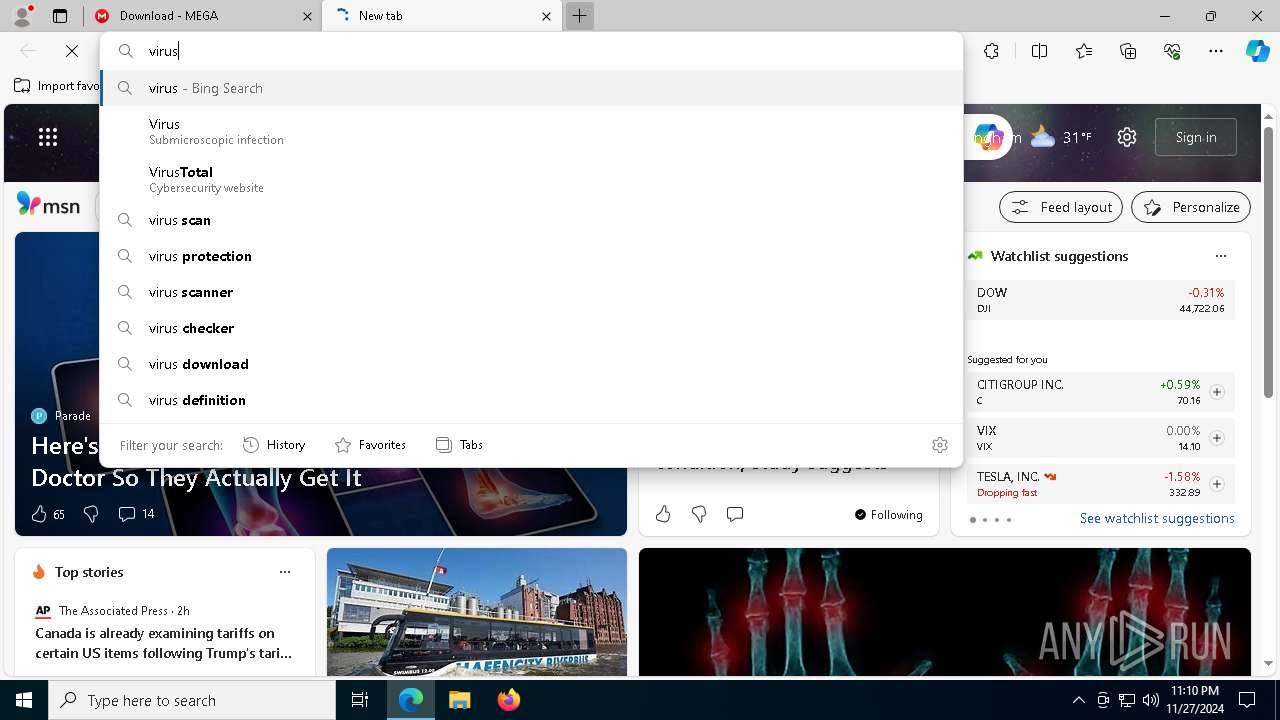The image size is (1280, 720).
Task: Toggle split screen icon
Action: pyautogui.click(x=1039, y=51)
